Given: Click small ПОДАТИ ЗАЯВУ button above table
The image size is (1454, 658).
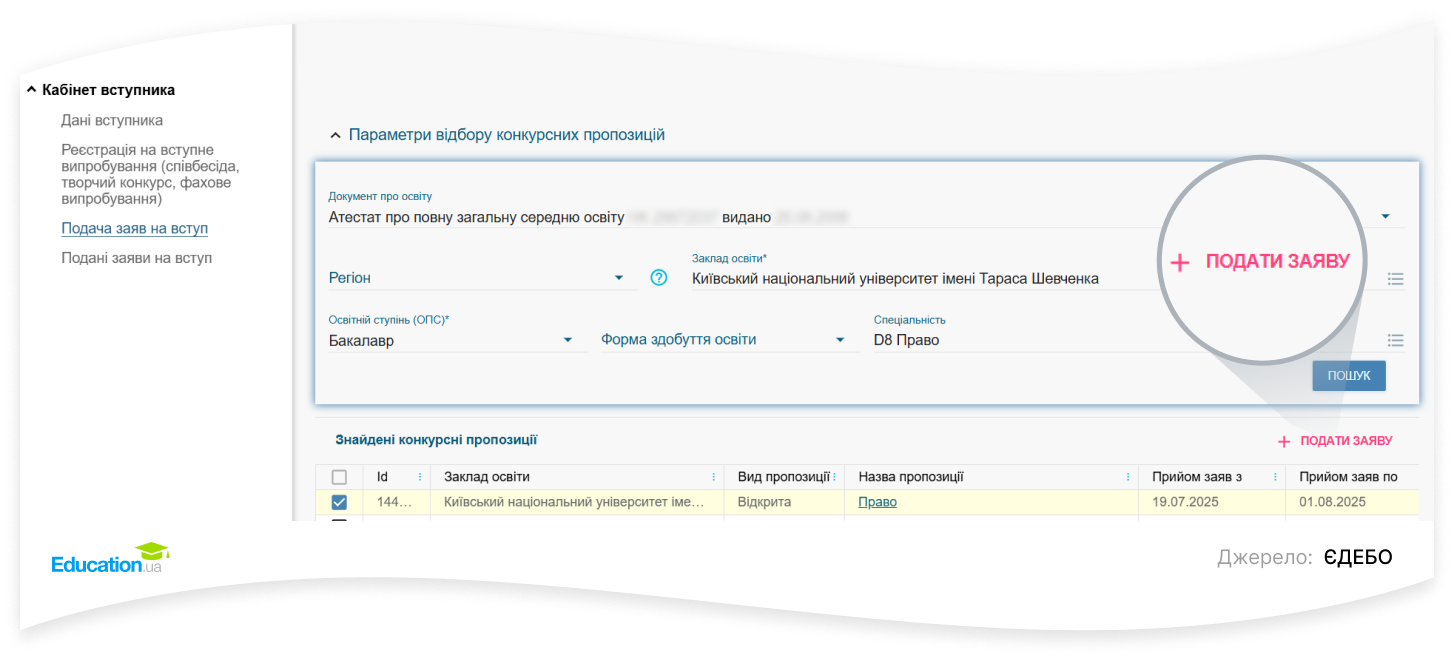Looking at the screenshot, I should (x=1335, y=441).
